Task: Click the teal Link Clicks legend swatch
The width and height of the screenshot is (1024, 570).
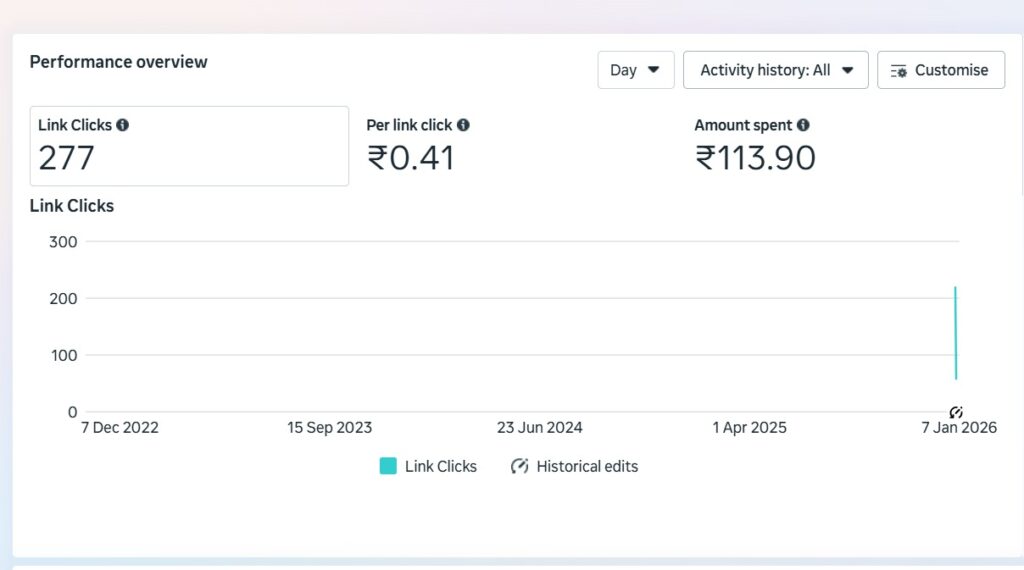Action: pos(388,466)
